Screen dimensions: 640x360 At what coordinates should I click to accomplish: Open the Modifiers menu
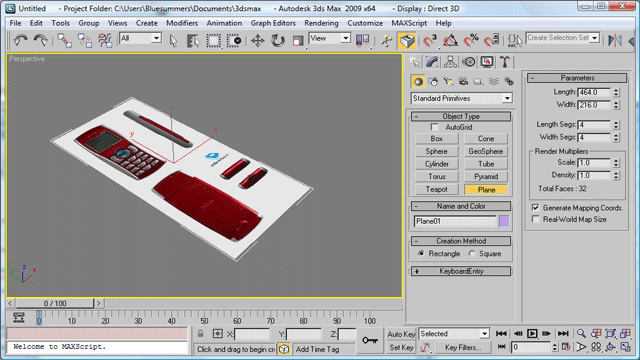(182, 23)
